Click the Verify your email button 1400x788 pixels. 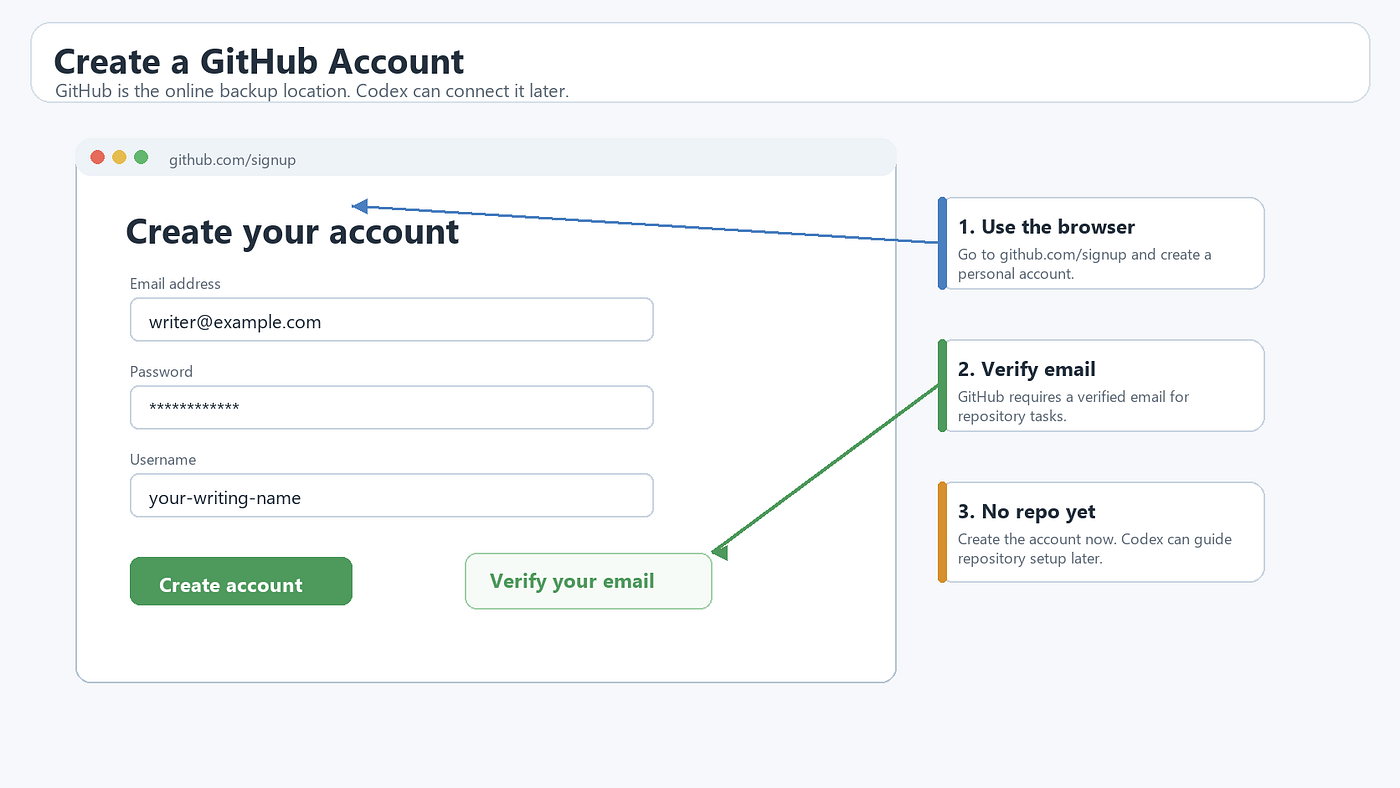[588, 581]
